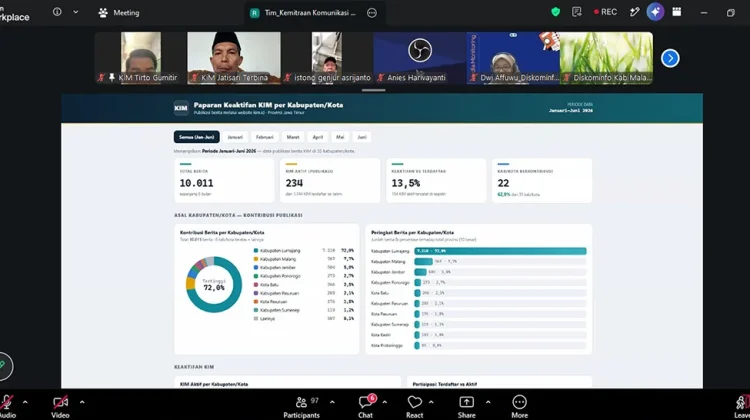
Task: Click Kabupaten Jember legend color swatch
Action: [256, 268]
